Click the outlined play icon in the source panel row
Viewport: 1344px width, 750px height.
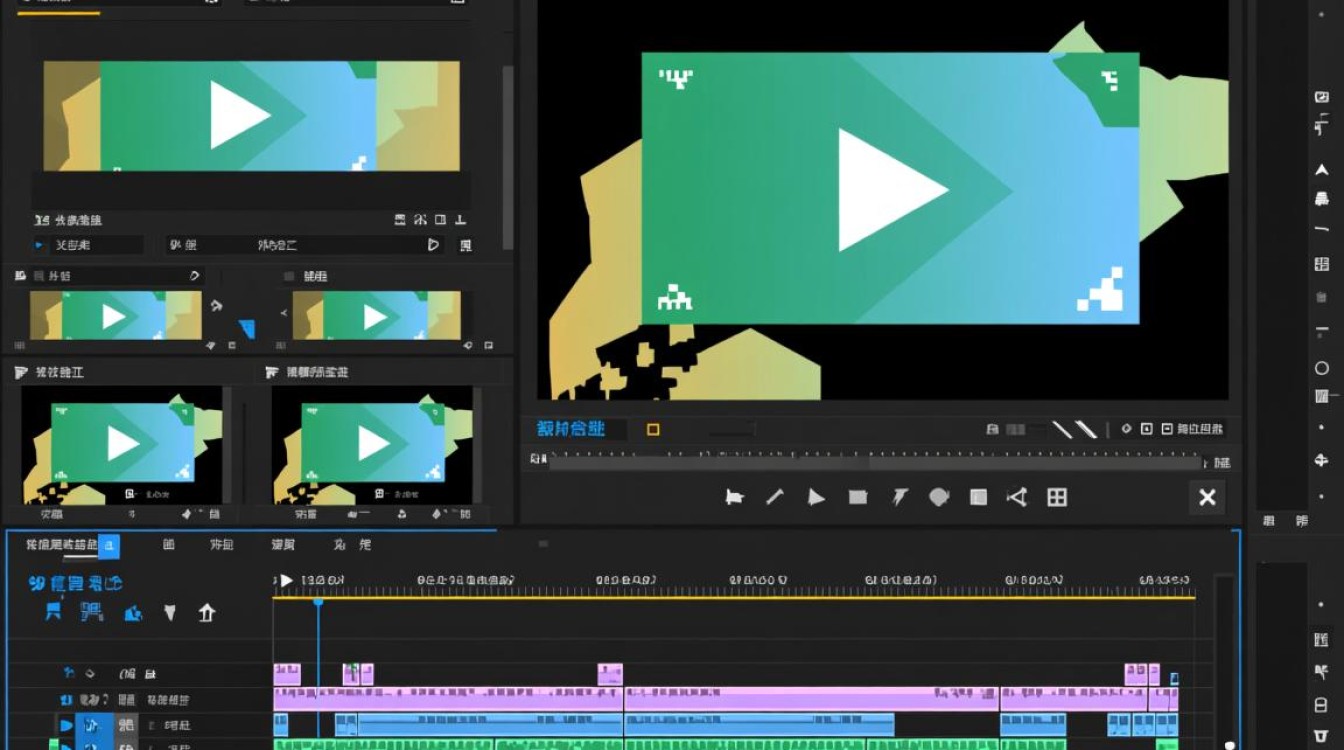click(x=433, y=245)
